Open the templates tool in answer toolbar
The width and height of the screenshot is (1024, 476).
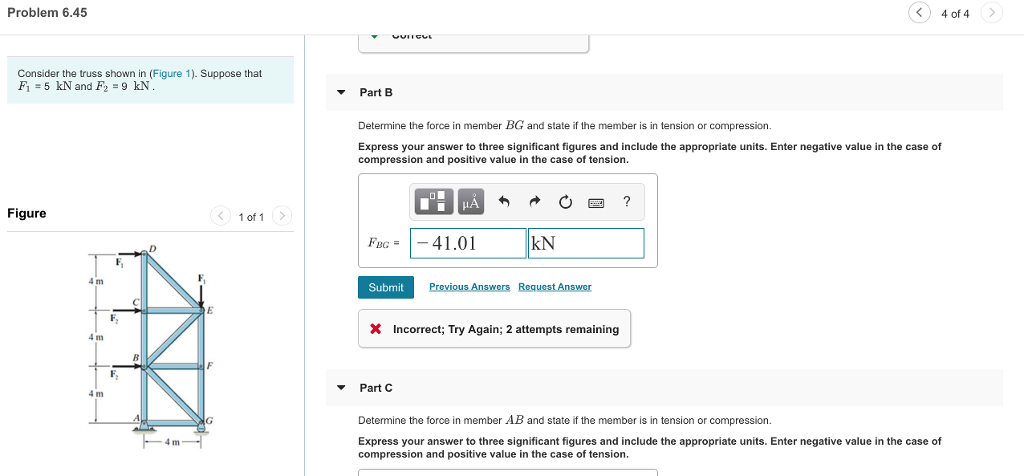click(x=436, y=202)
